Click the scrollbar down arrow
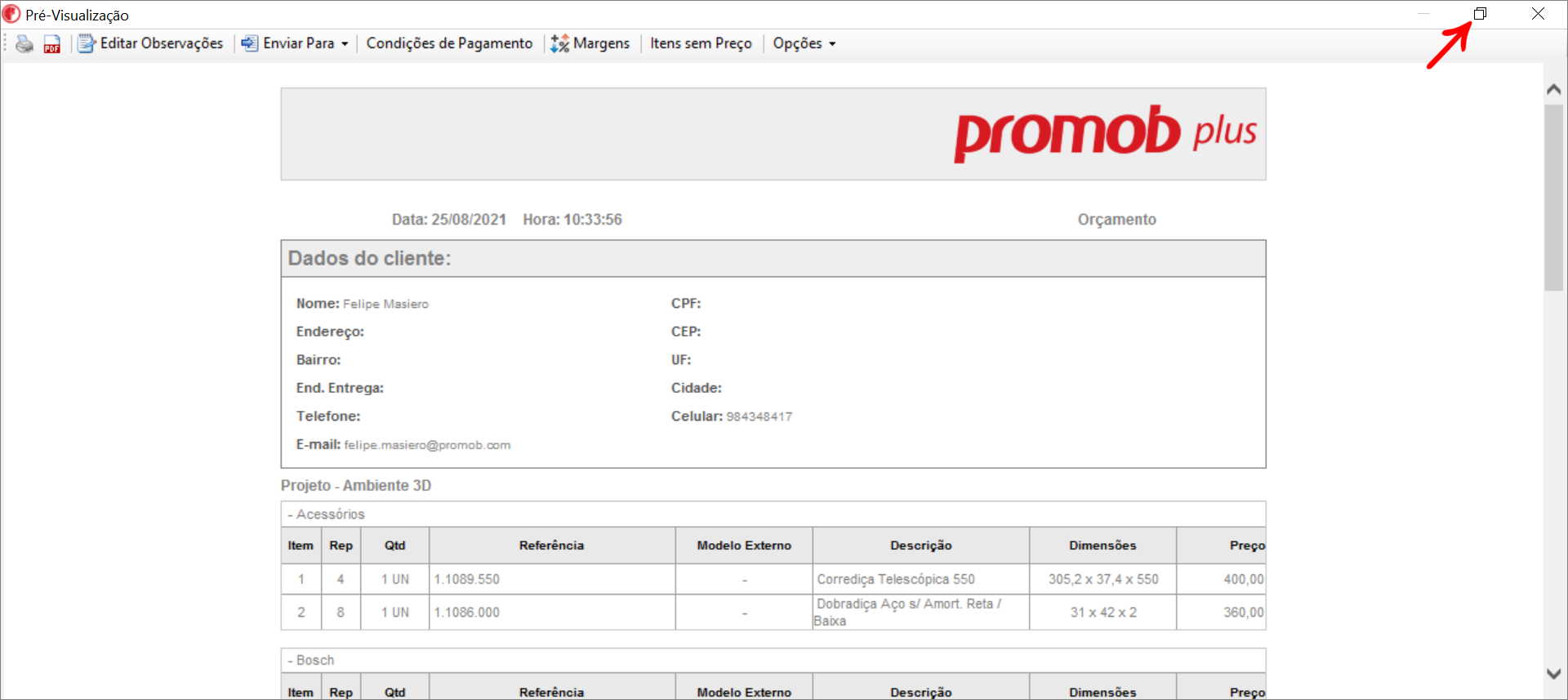This screenshot has width=1568, height=700. 1554,674
